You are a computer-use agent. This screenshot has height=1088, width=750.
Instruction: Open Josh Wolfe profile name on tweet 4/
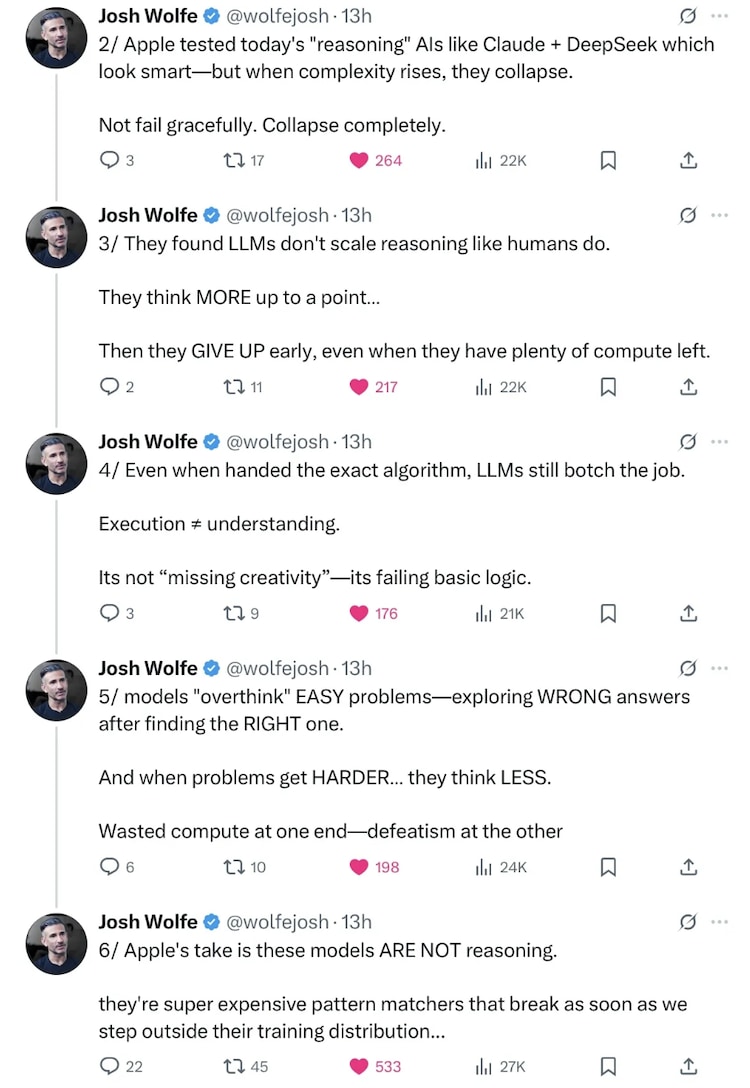(x=148, y=441)
